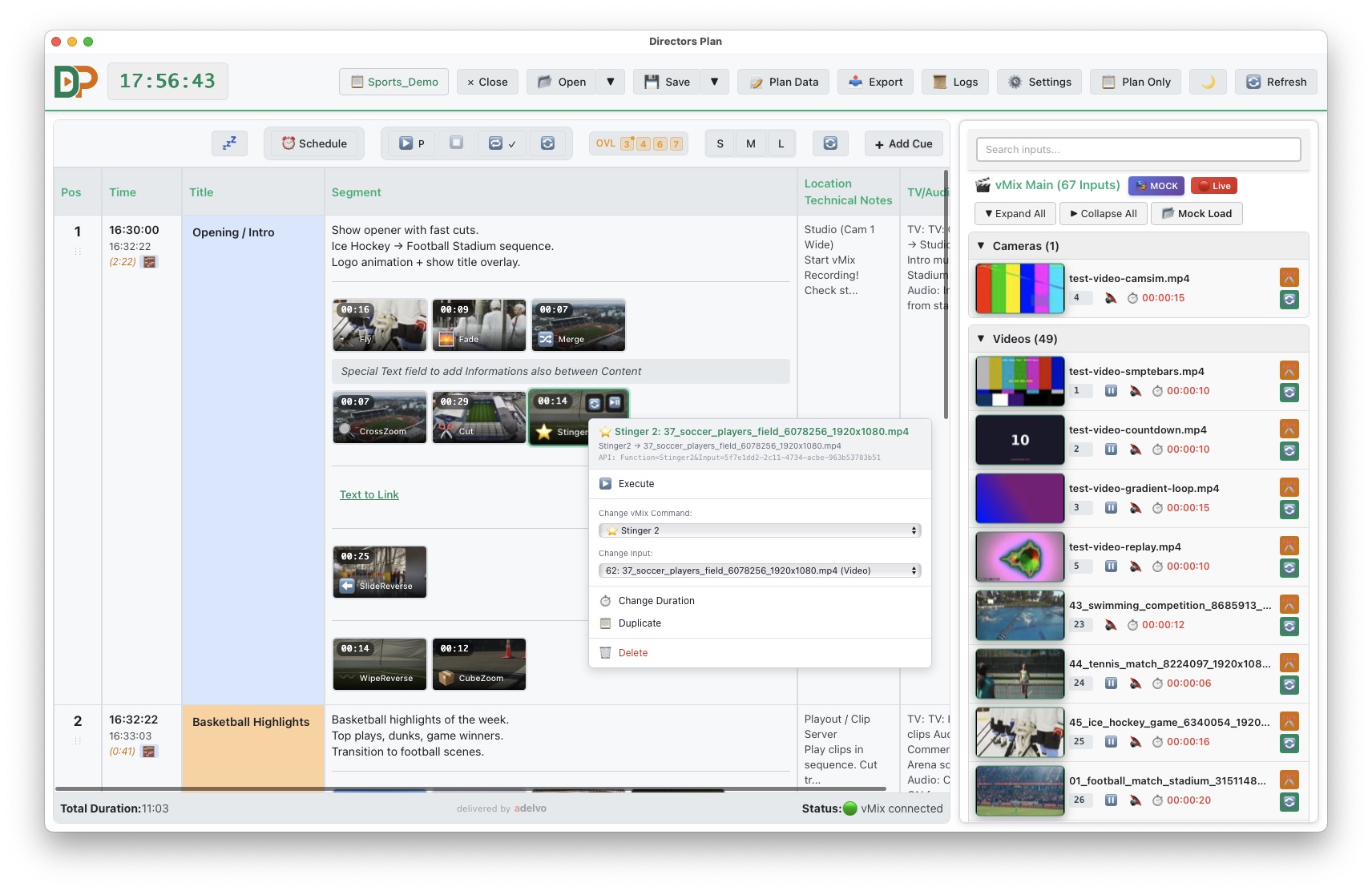
Task: Click the stop icon in the top toolbar
Action: coord(457,143)
